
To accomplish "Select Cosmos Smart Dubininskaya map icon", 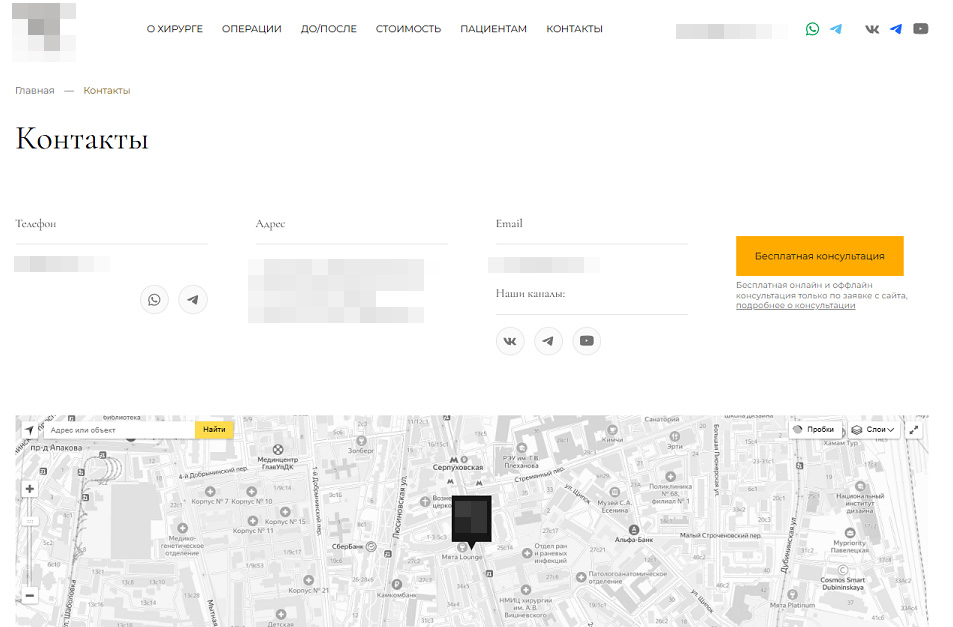I will [842, 570].
